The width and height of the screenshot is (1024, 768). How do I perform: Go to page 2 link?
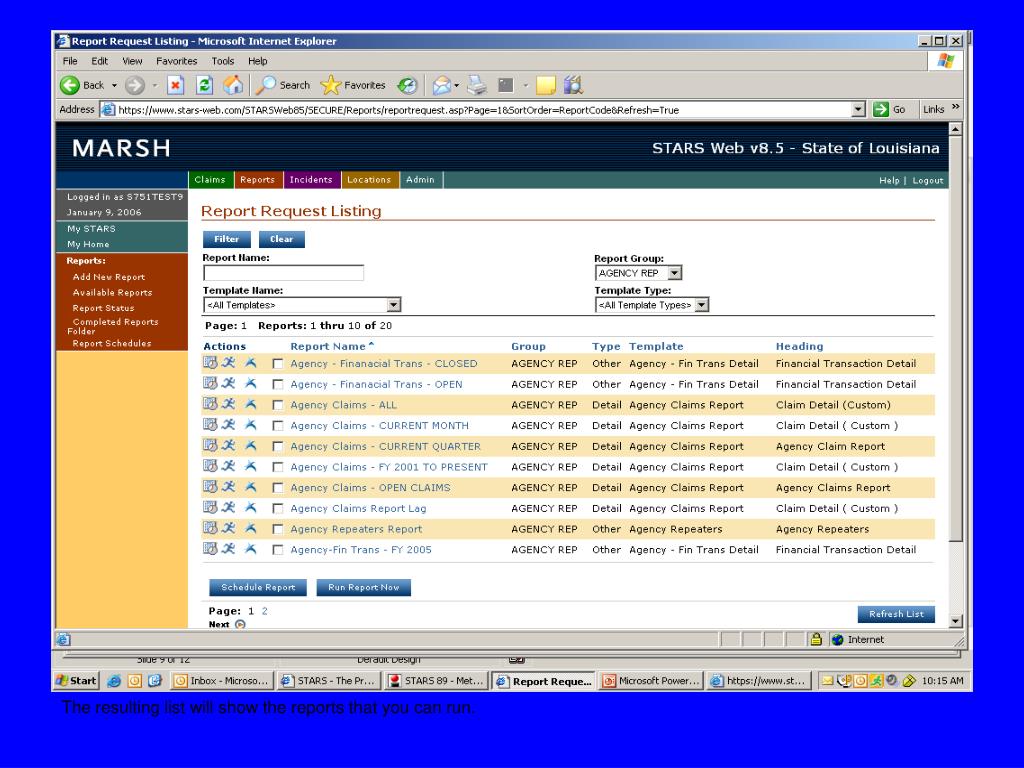tap(264, 611)
